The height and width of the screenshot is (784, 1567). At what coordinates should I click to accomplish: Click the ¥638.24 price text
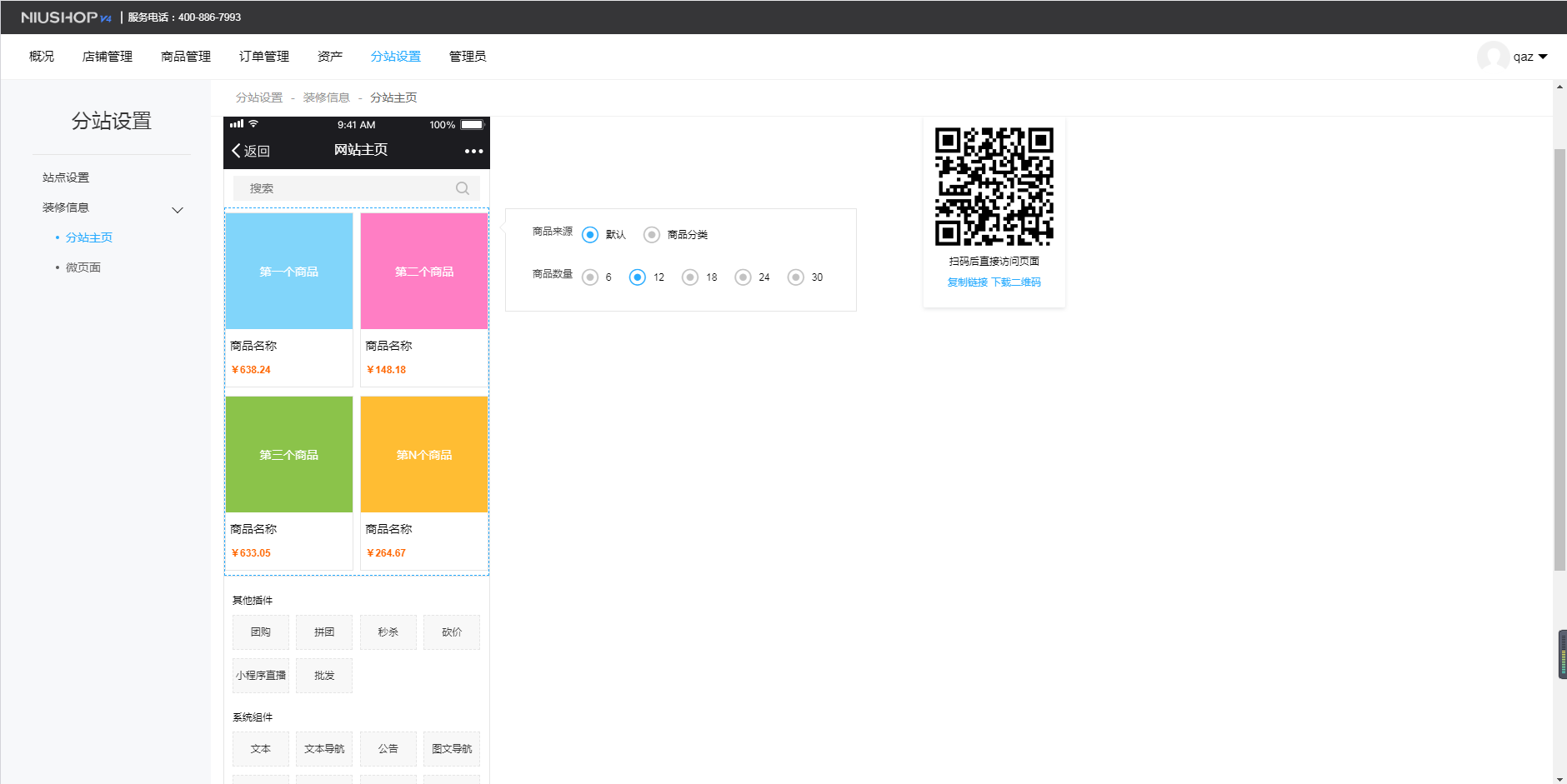click(251, 370)
